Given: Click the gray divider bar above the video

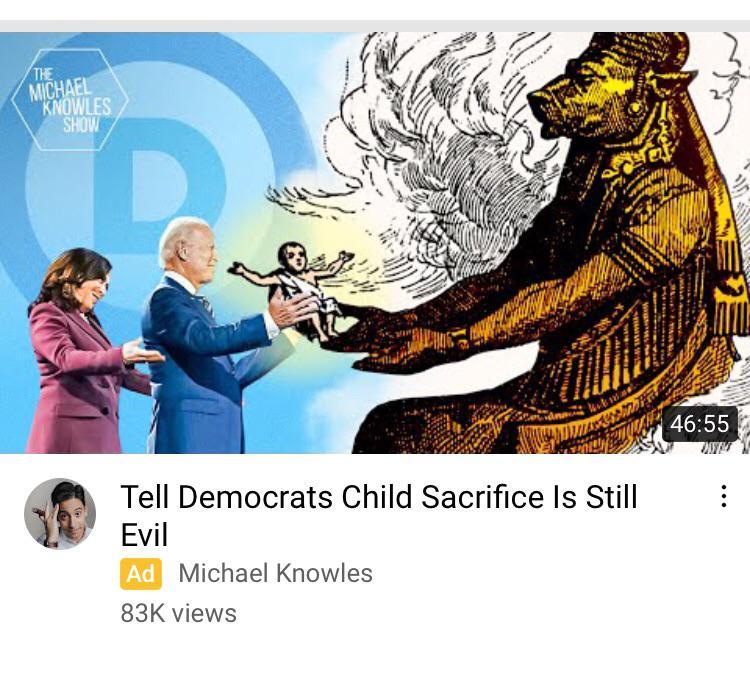Looking at the screenshot, I should pyautogui.click(x=375, y=26).
